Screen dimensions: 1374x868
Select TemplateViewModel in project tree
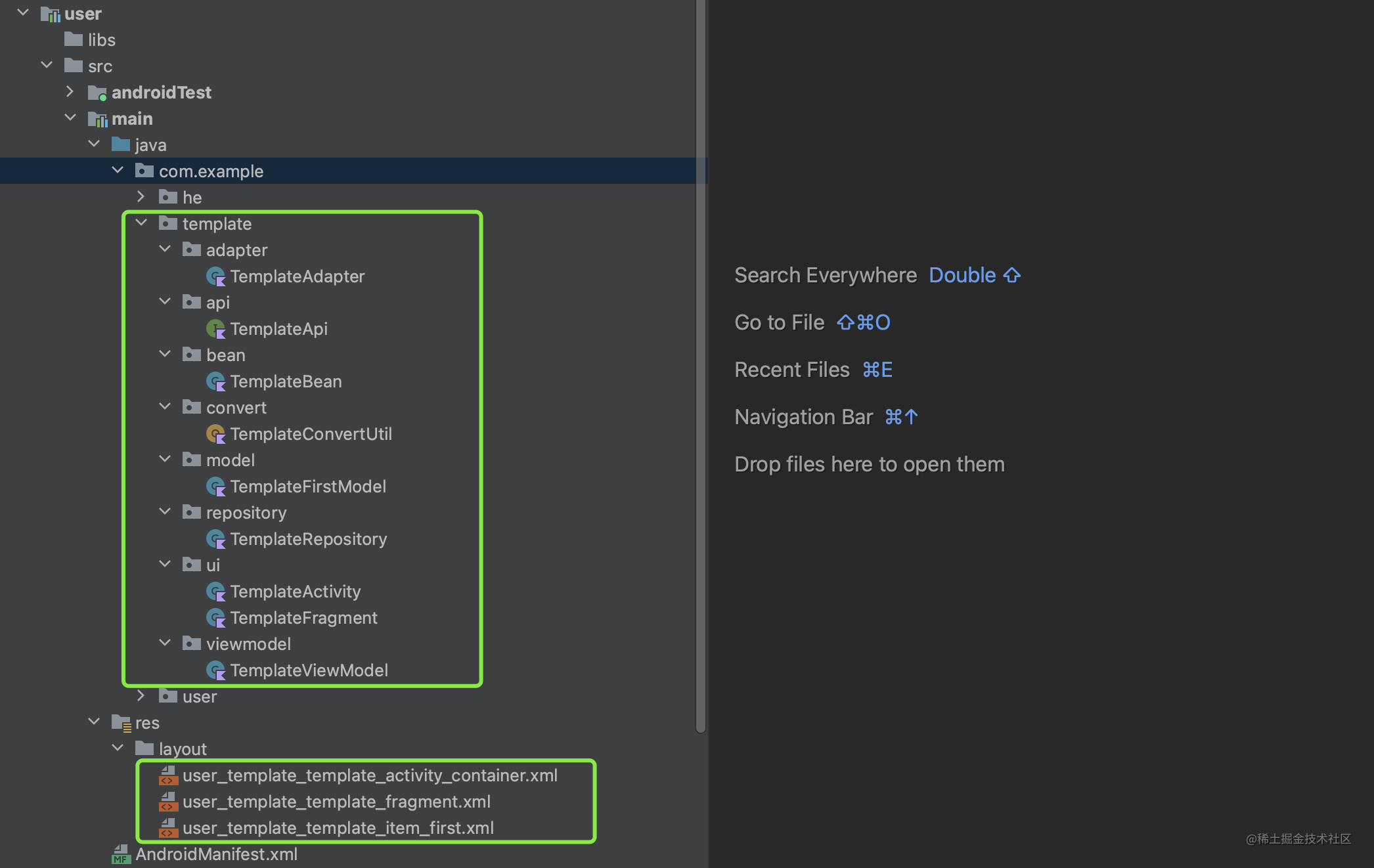coord(309,670)
